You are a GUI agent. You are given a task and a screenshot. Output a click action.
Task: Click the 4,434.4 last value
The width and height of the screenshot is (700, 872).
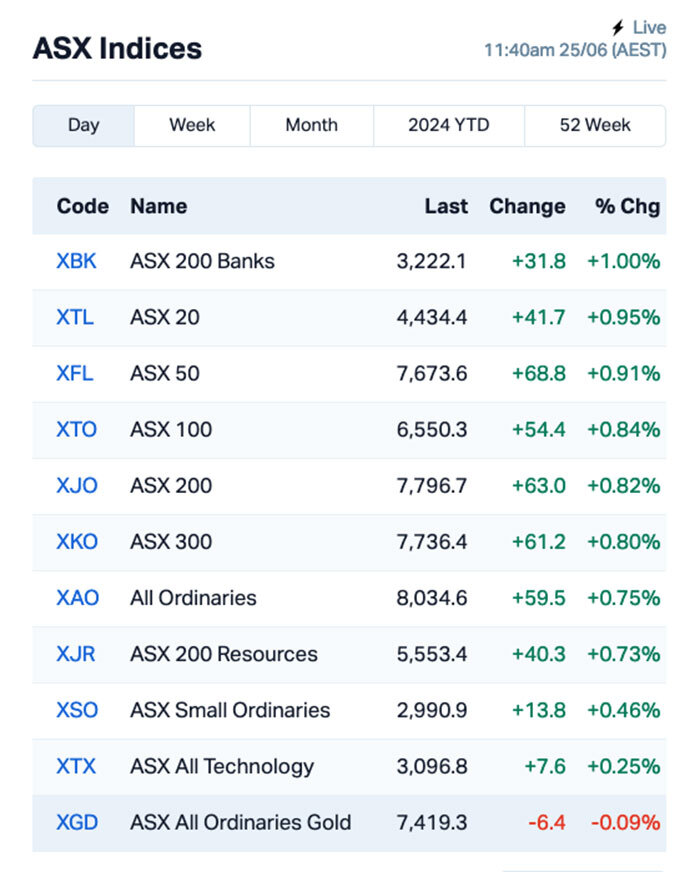click(x=431, y=318)
